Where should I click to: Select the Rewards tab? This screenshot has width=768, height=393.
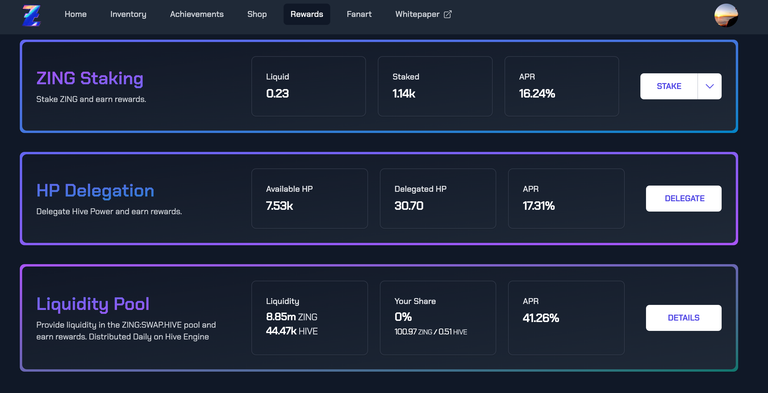click(307, 14)
